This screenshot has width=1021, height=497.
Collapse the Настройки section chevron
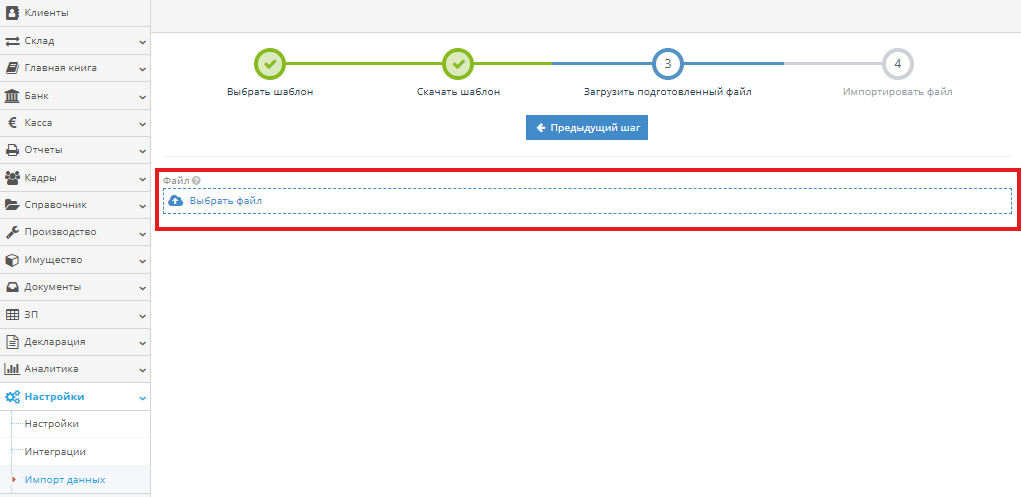(142, 397)
